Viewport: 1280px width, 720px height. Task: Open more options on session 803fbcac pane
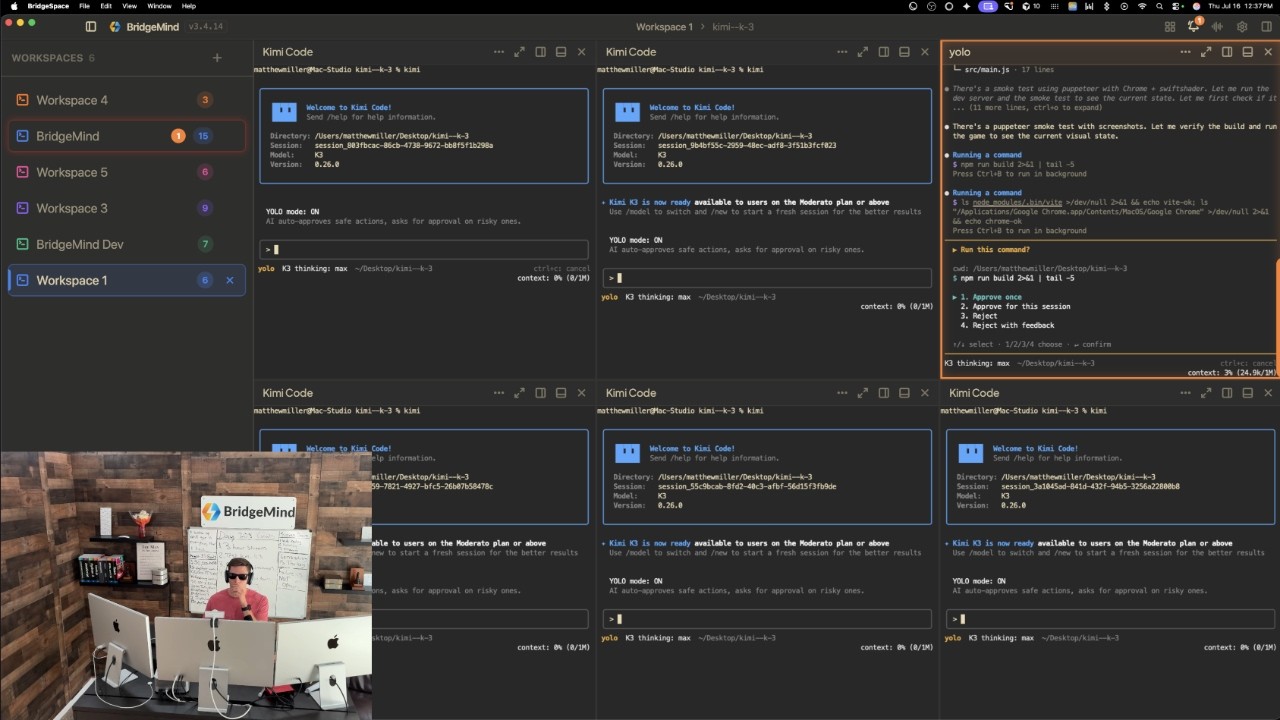tap(499, 52)
